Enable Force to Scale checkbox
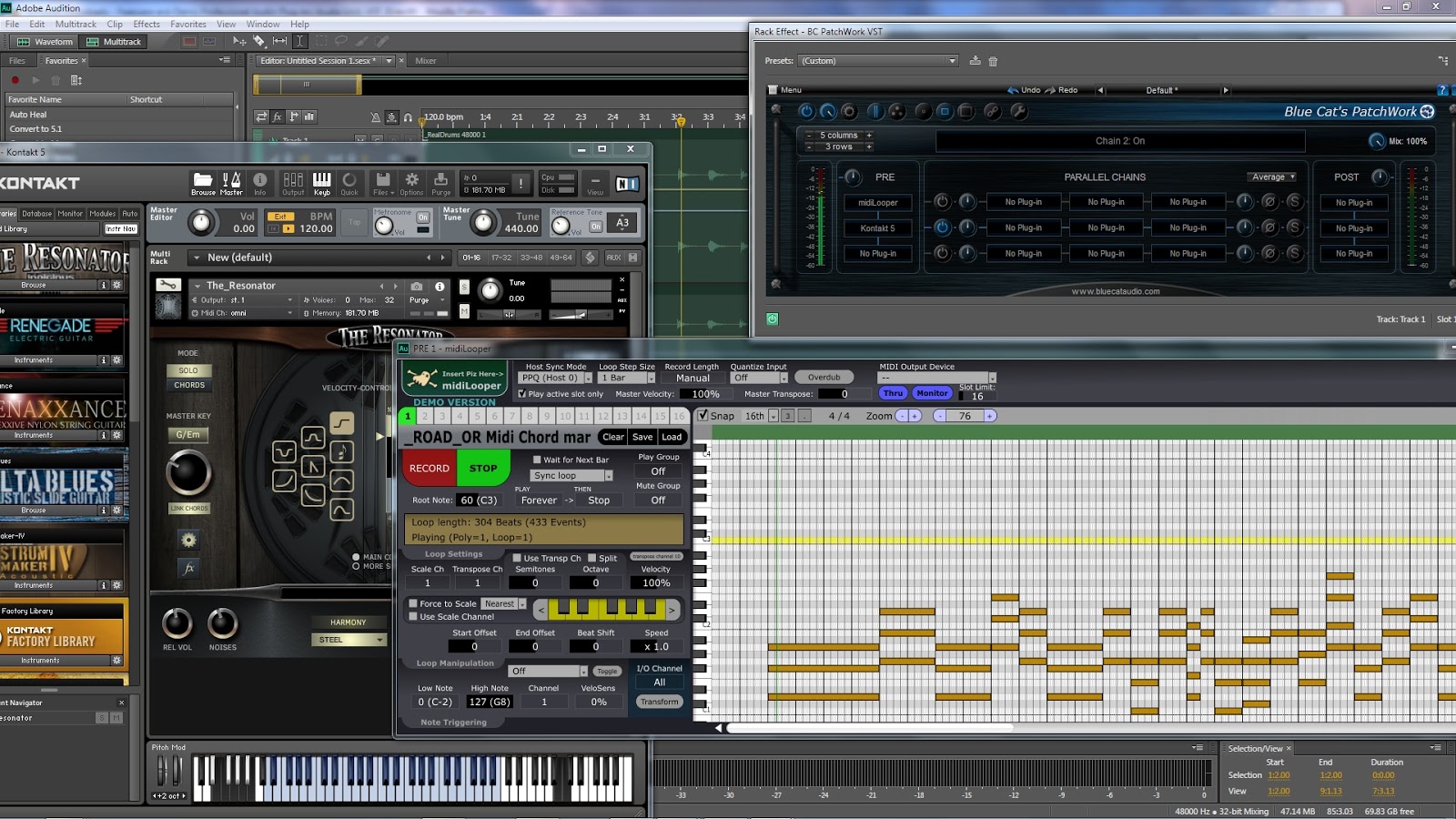This screenshot has width=1456, height=819. [413, 603]
